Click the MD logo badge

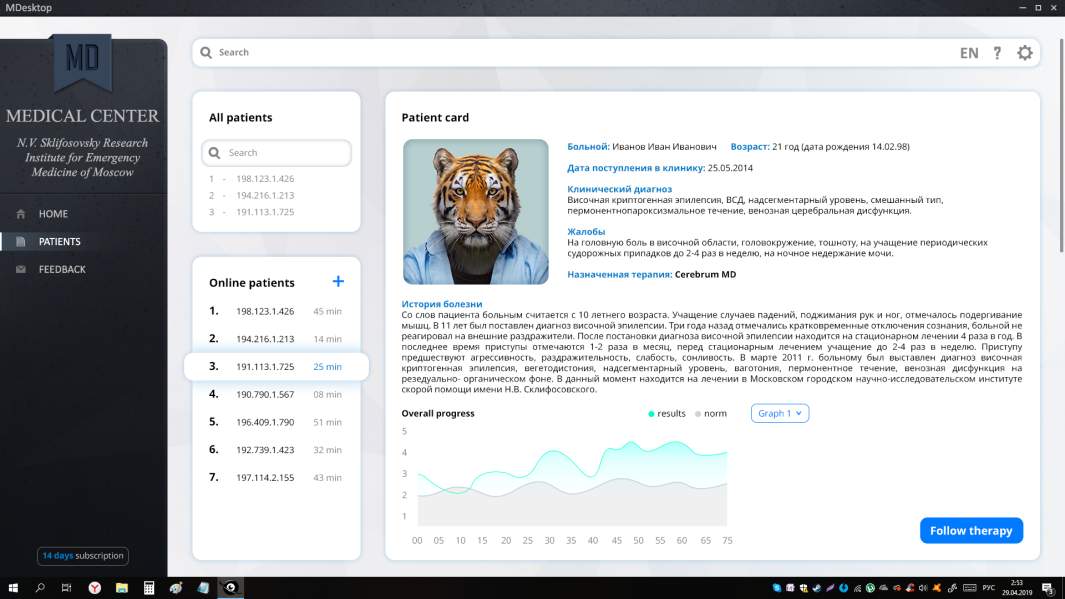click(82, 60)
